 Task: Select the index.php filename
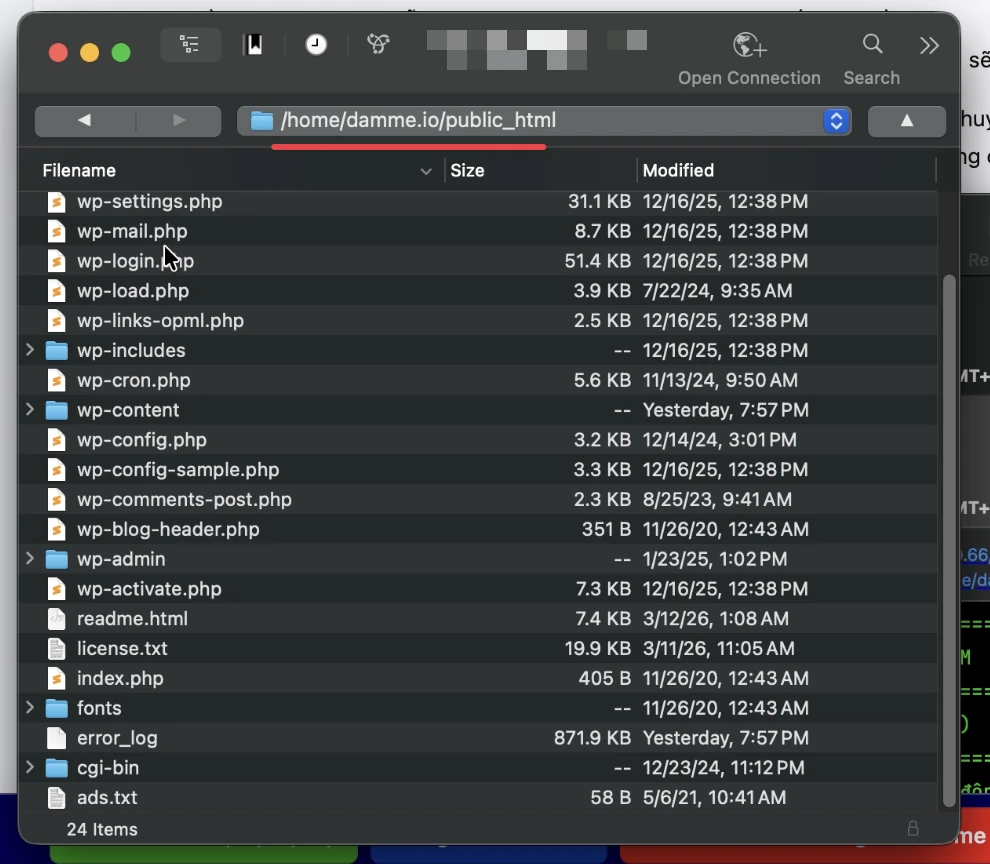pos(120,678)
